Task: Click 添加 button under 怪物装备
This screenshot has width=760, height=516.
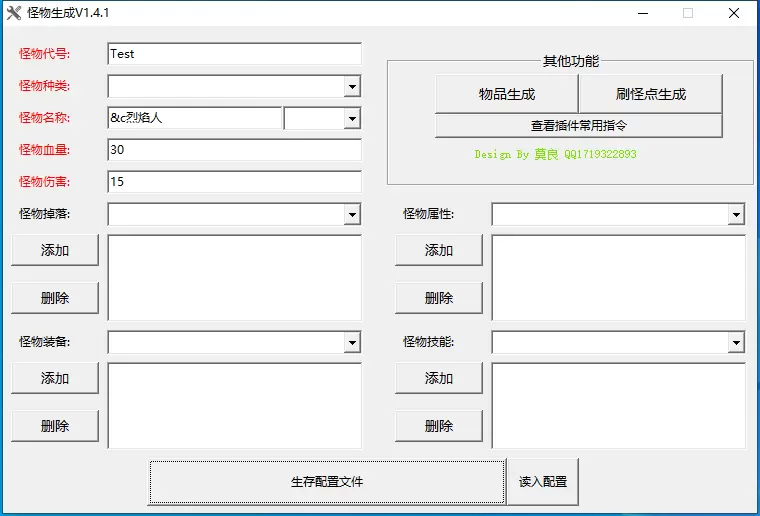Action: tap(55, 378)
